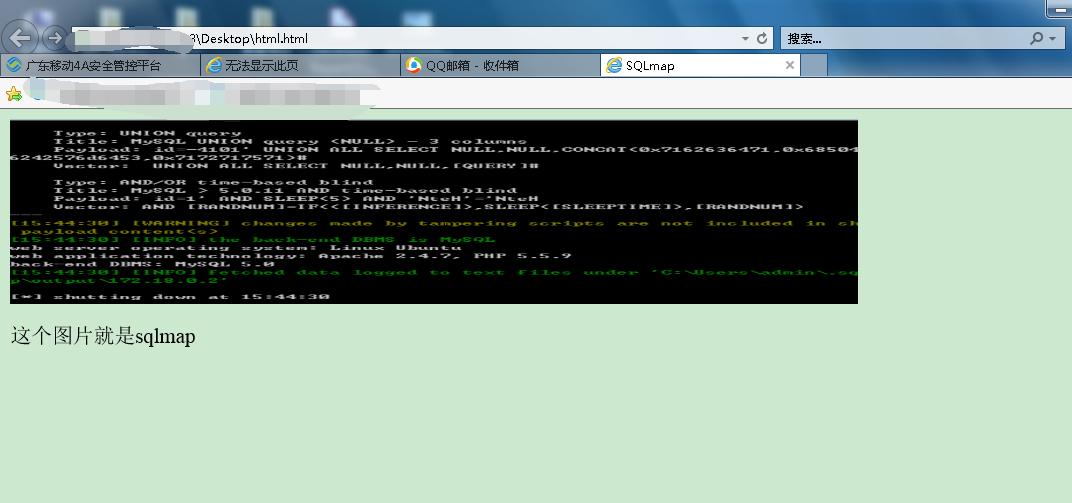
Task: Click the magnifying glass search icon
Action: pos(1036,39)
